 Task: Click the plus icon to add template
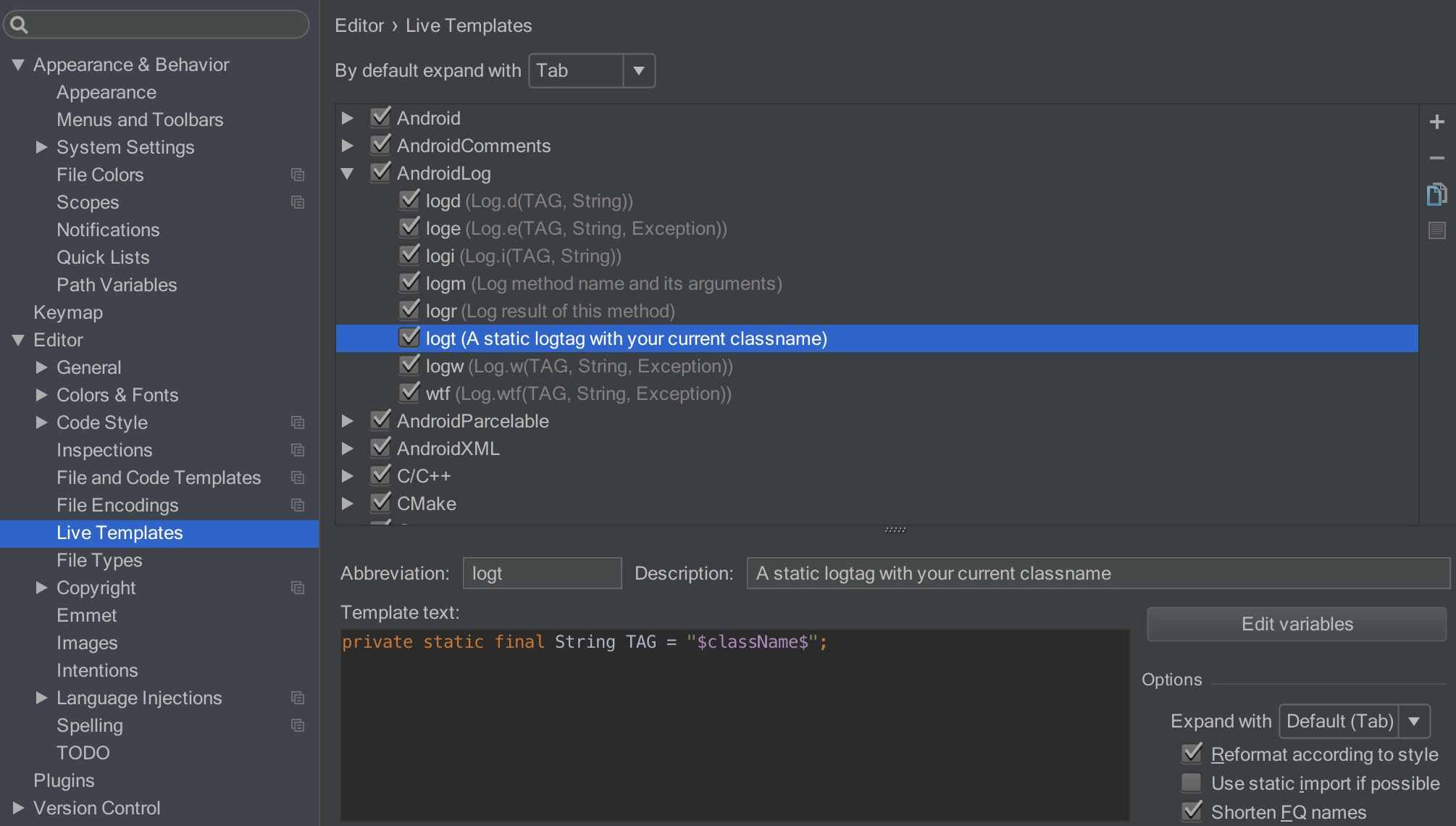(1437, 122)
